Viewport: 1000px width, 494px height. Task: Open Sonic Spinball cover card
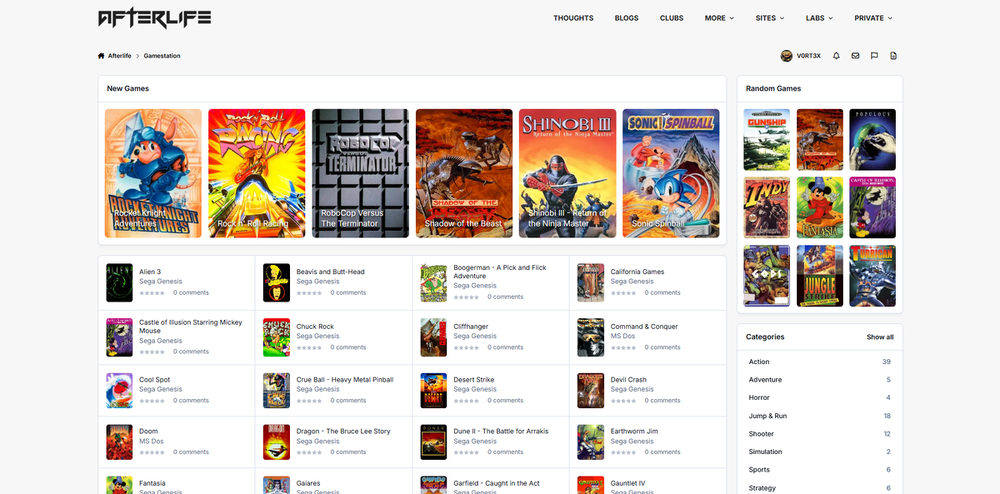671,173
